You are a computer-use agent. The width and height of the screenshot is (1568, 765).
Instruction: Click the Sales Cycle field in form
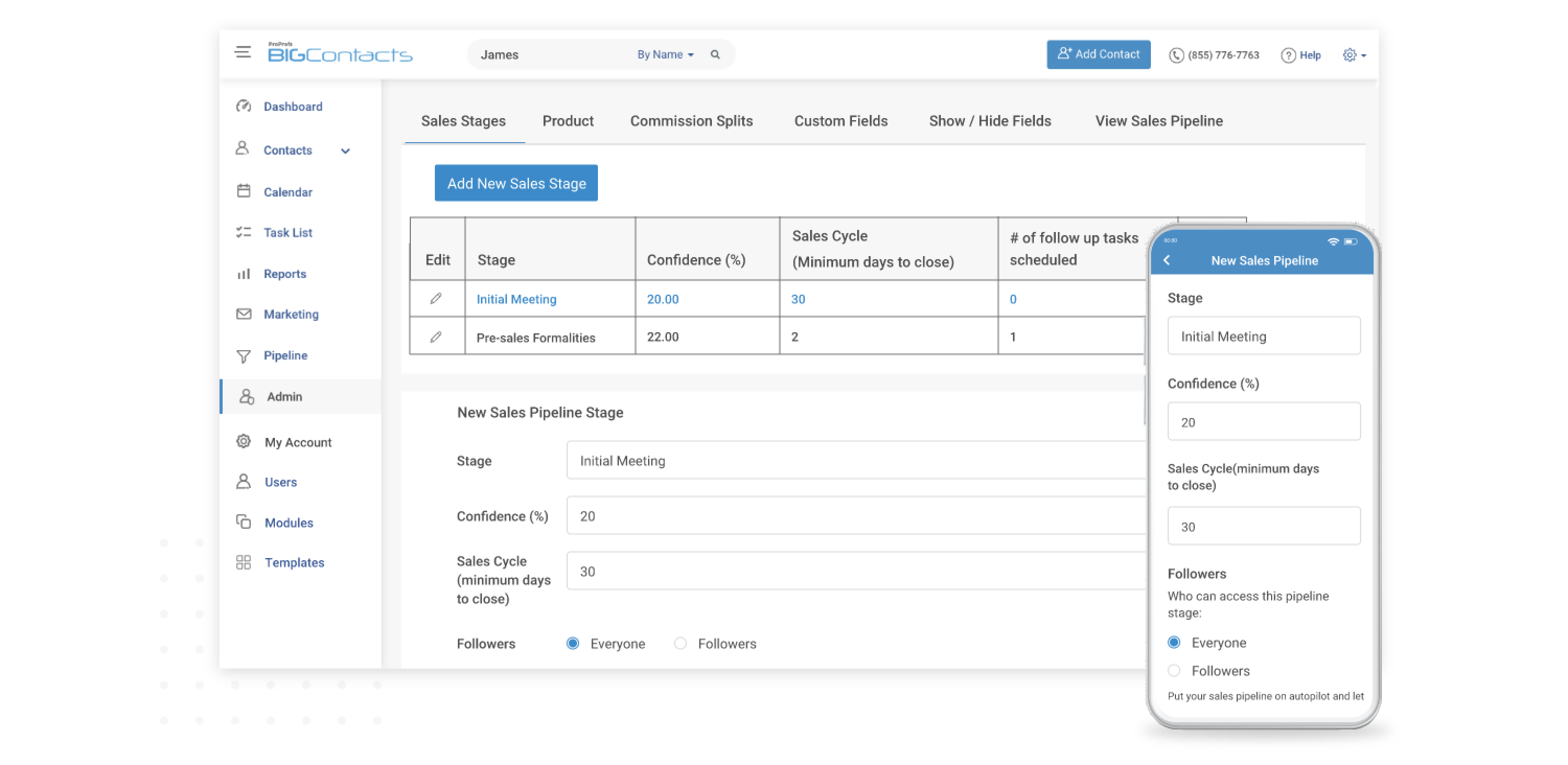856,572
